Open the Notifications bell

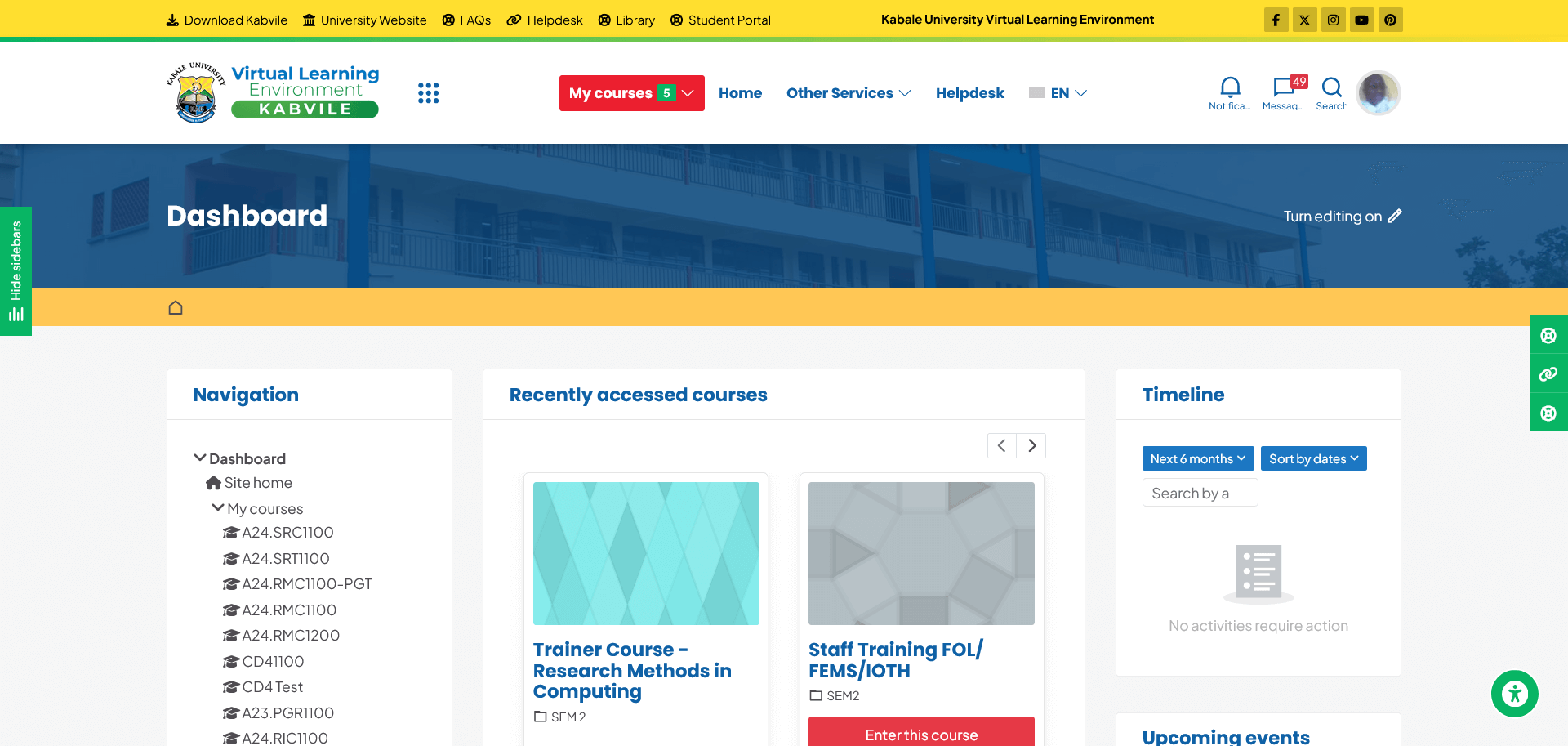coord(1229,88)
